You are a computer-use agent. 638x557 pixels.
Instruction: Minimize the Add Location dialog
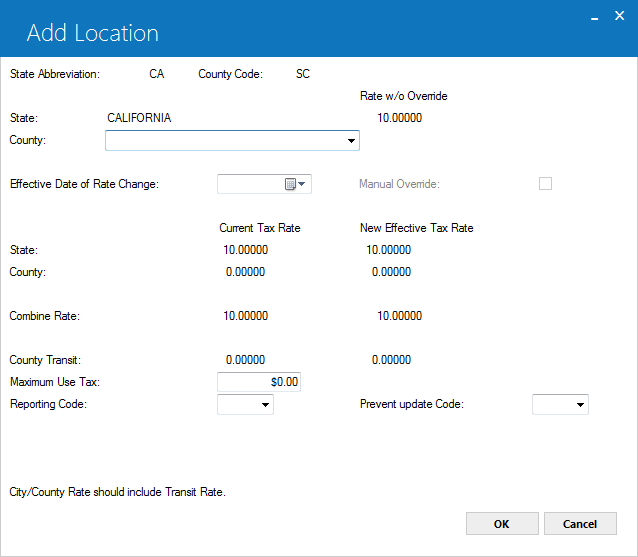[594, 17]
